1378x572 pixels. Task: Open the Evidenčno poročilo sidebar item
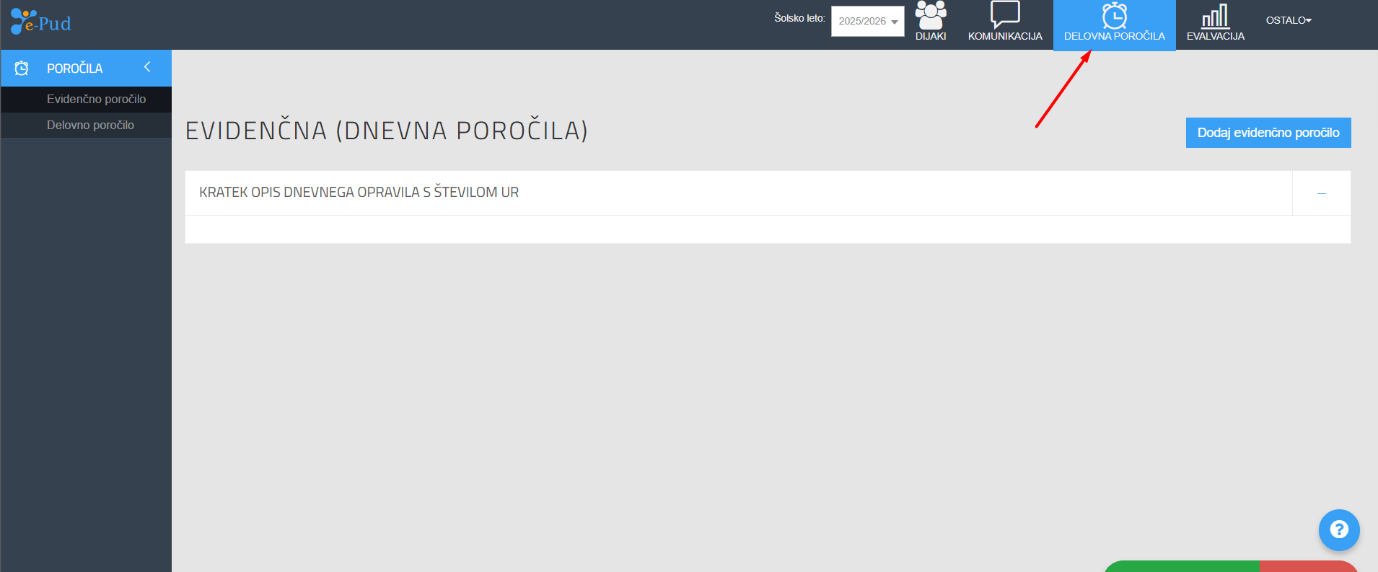[86, 99]
